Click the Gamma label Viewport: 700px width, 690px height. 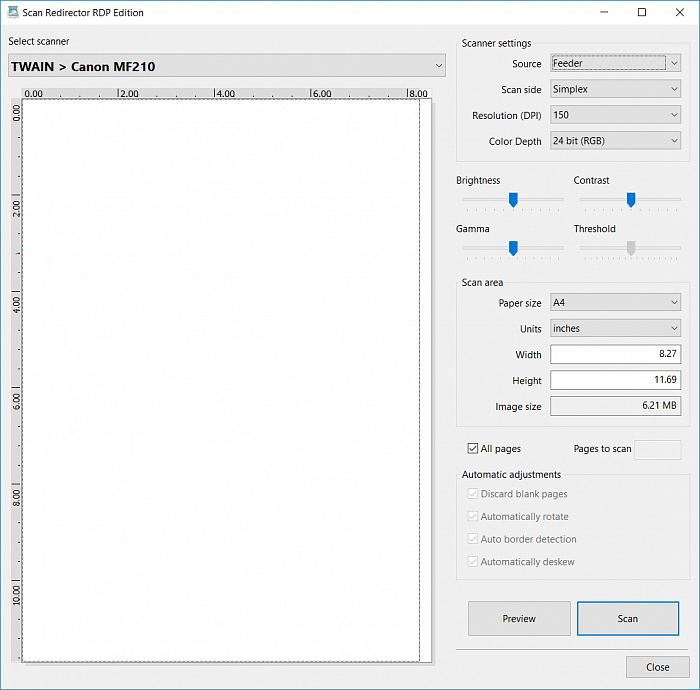[472, 229]
